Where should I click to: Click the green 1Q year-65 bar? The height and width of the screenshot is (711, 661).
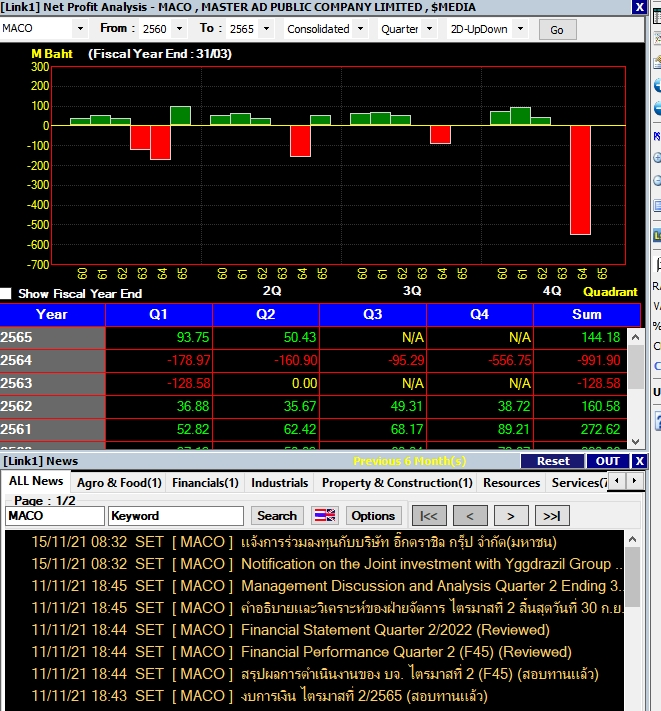(180, 116)
